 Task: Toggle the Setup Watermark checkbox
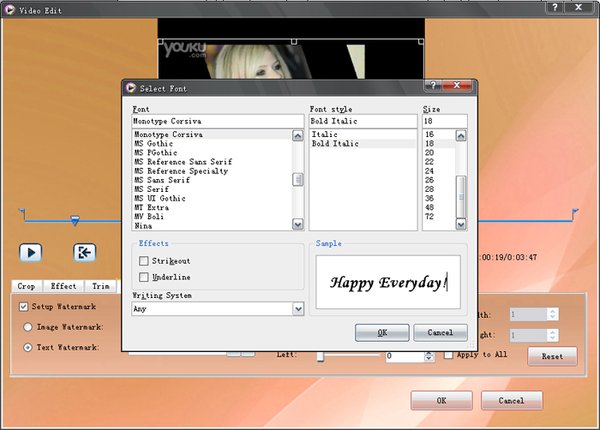pos(25,306)
